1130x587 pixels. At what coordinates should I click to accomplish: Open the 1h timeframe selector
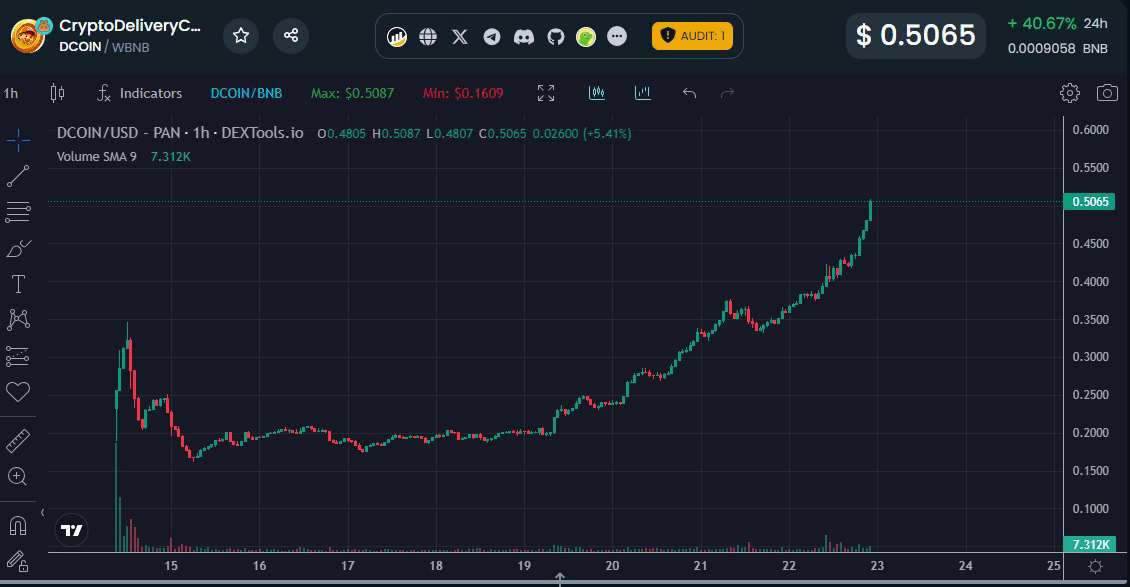coord(11,93)
